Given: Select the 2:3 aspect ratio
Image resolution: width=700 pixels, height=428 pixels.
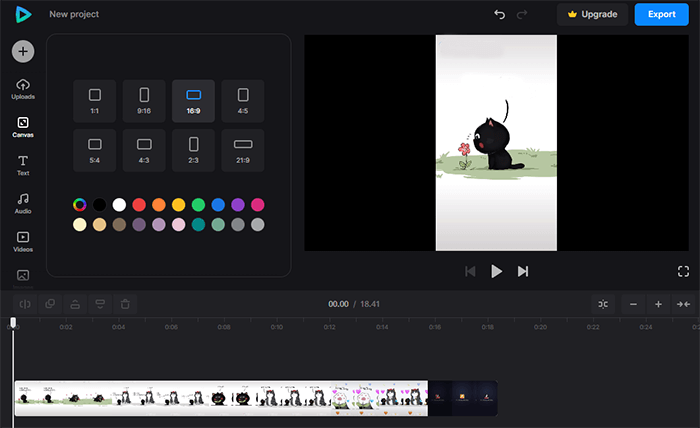Looking at the screenshot, I should 193,150.
